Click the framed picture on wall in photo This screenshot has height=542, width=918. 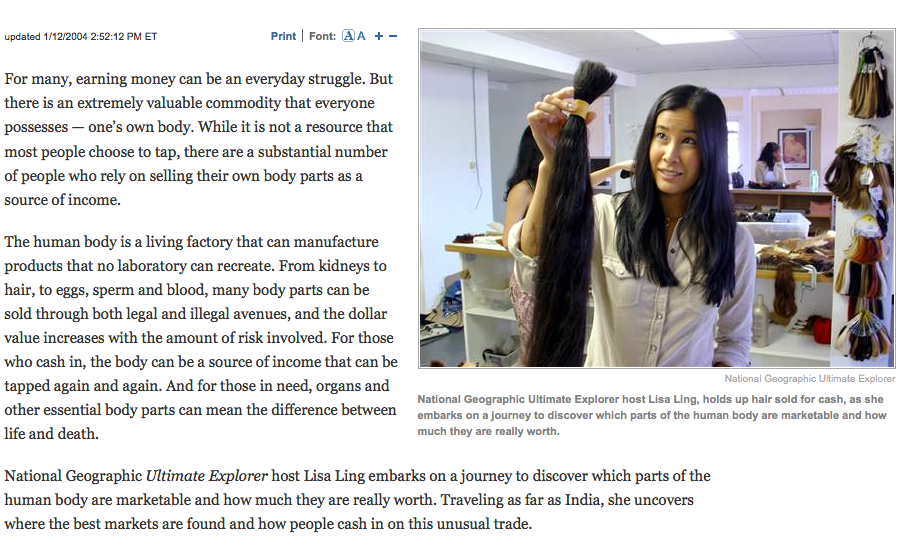(795, 149)
